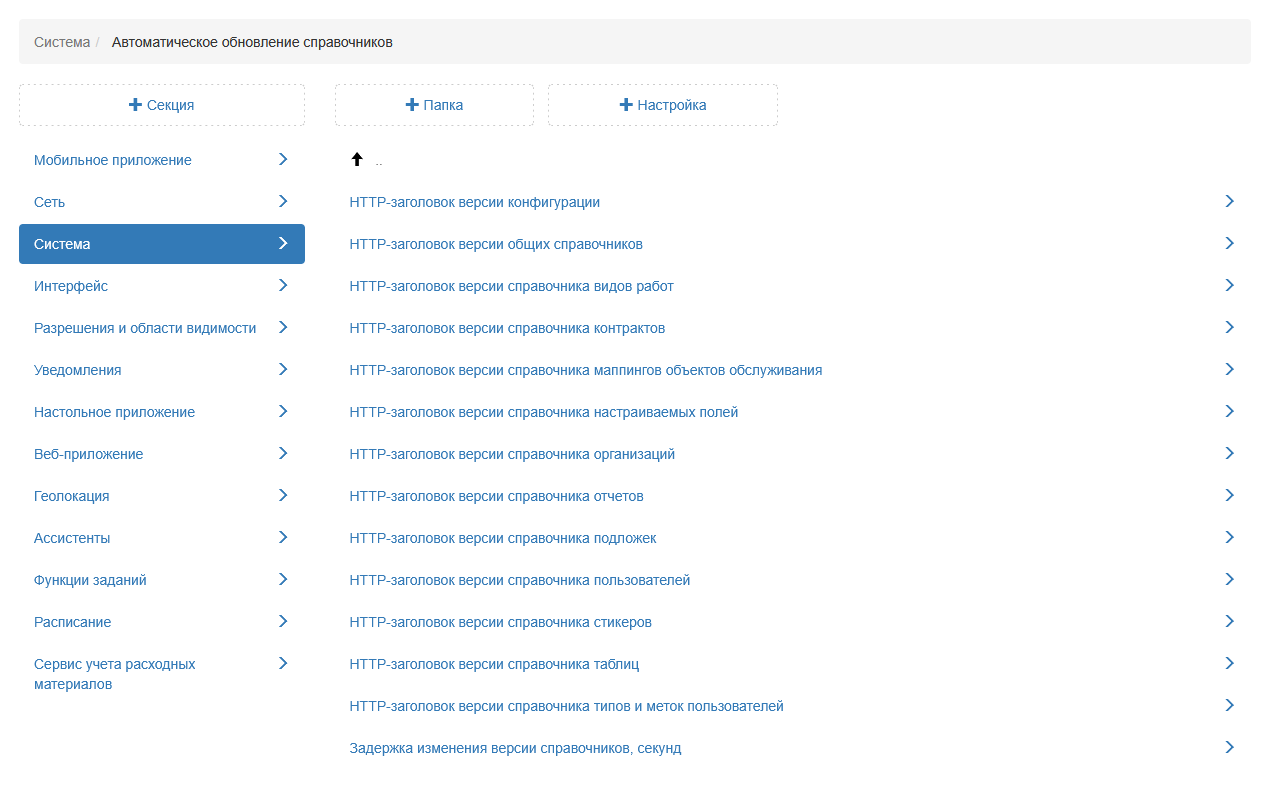Open HTTP-заголовок версии справочника пользователей
This screenshot has height=791, width=1270.
point(520,580)
